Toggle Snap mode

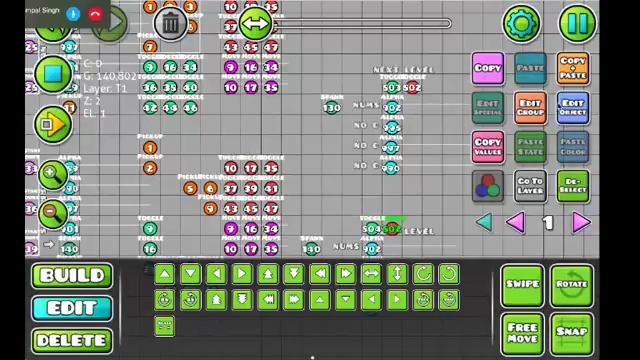(x=571, y=333)
